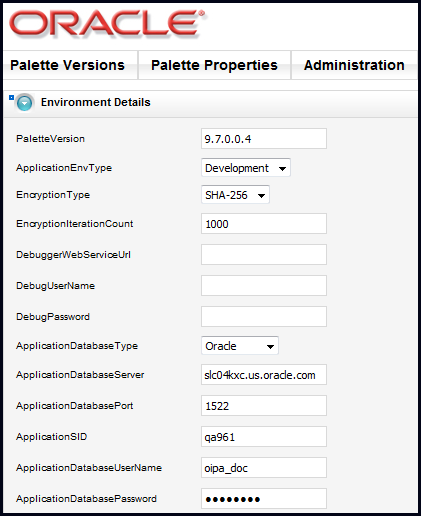This screenshot has width=421, height=516.
Task: Expand the ApplicationDatabaseType Oracle dropdown
Action: pos(240,346)
